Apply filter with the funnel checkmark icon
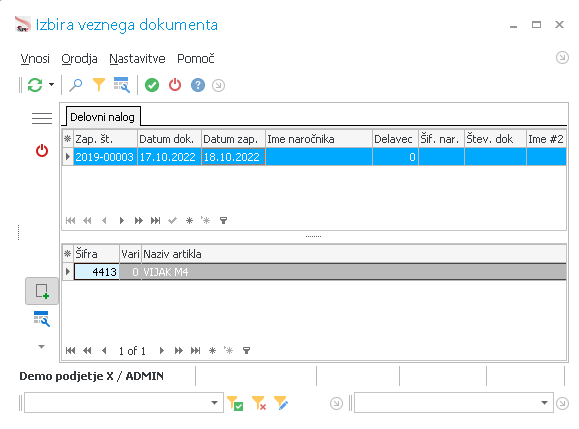This screenshot has width=579, height=429. [235, 403]
